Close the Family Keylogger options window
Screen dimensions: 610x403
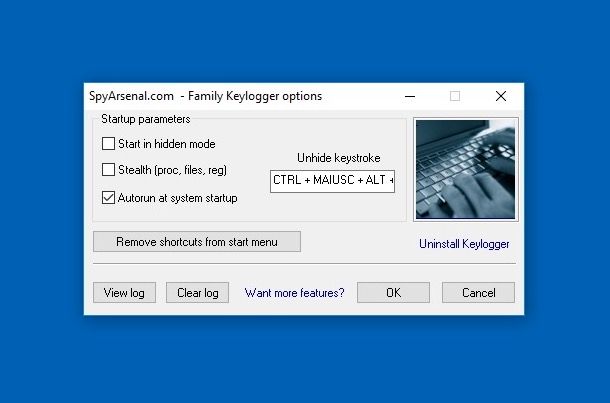(501, 96)
